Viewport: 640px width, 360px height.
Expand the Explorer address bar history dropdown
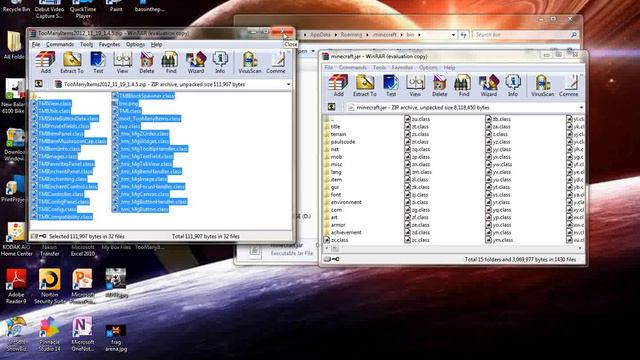click(453, 35)
